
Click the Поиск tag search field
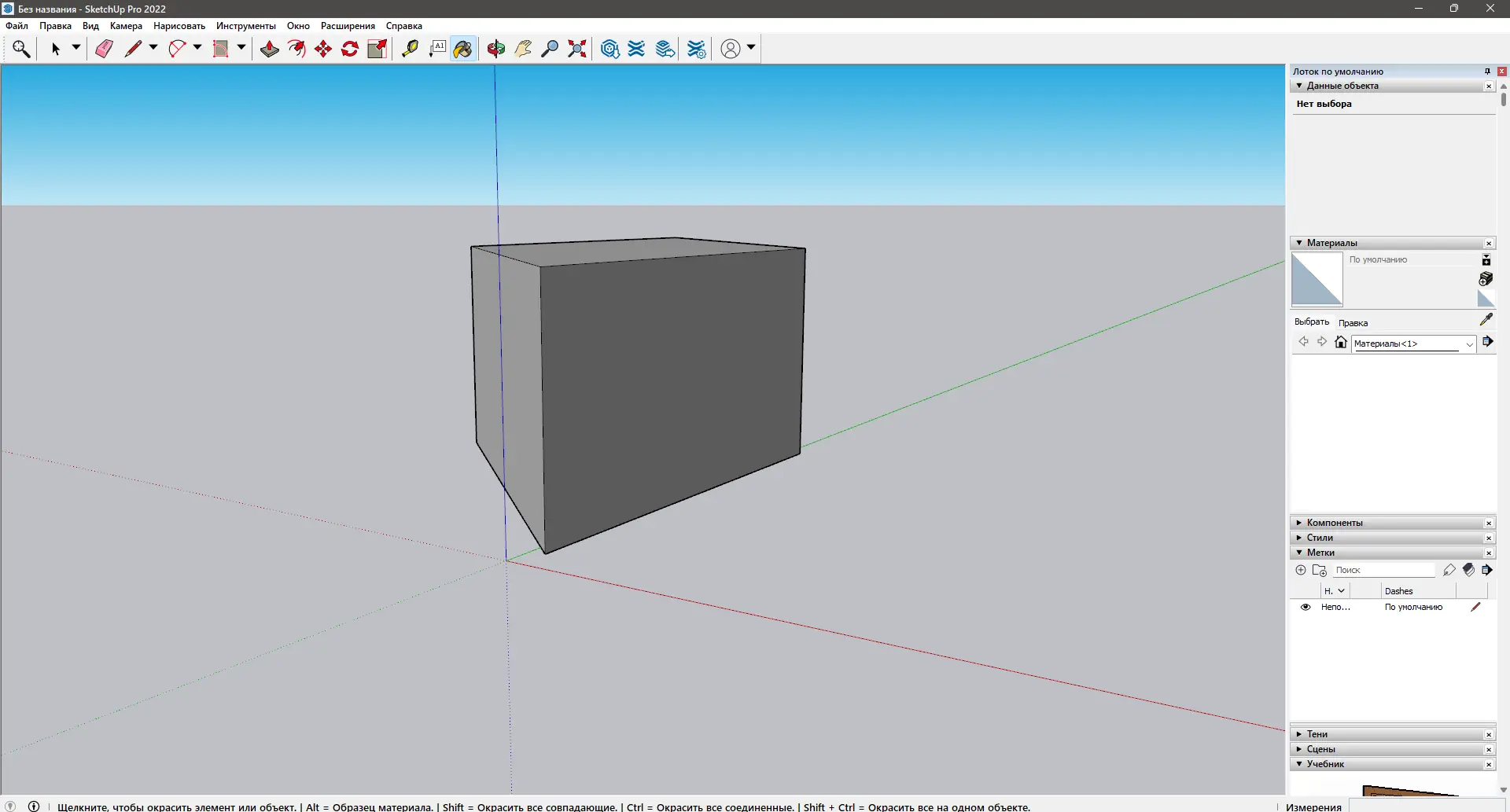tap(1384, 570)
